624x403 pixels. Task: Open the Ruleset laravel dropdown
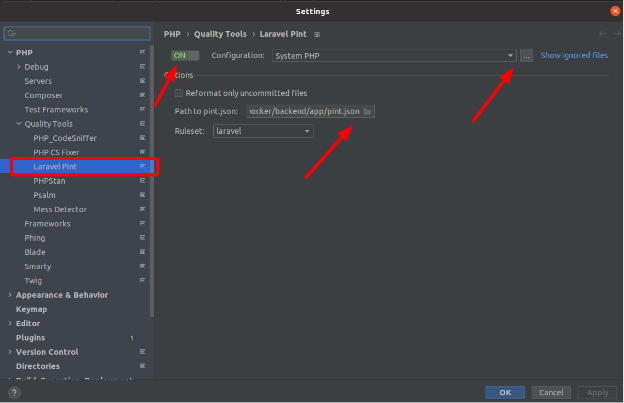tap(263, 131)
